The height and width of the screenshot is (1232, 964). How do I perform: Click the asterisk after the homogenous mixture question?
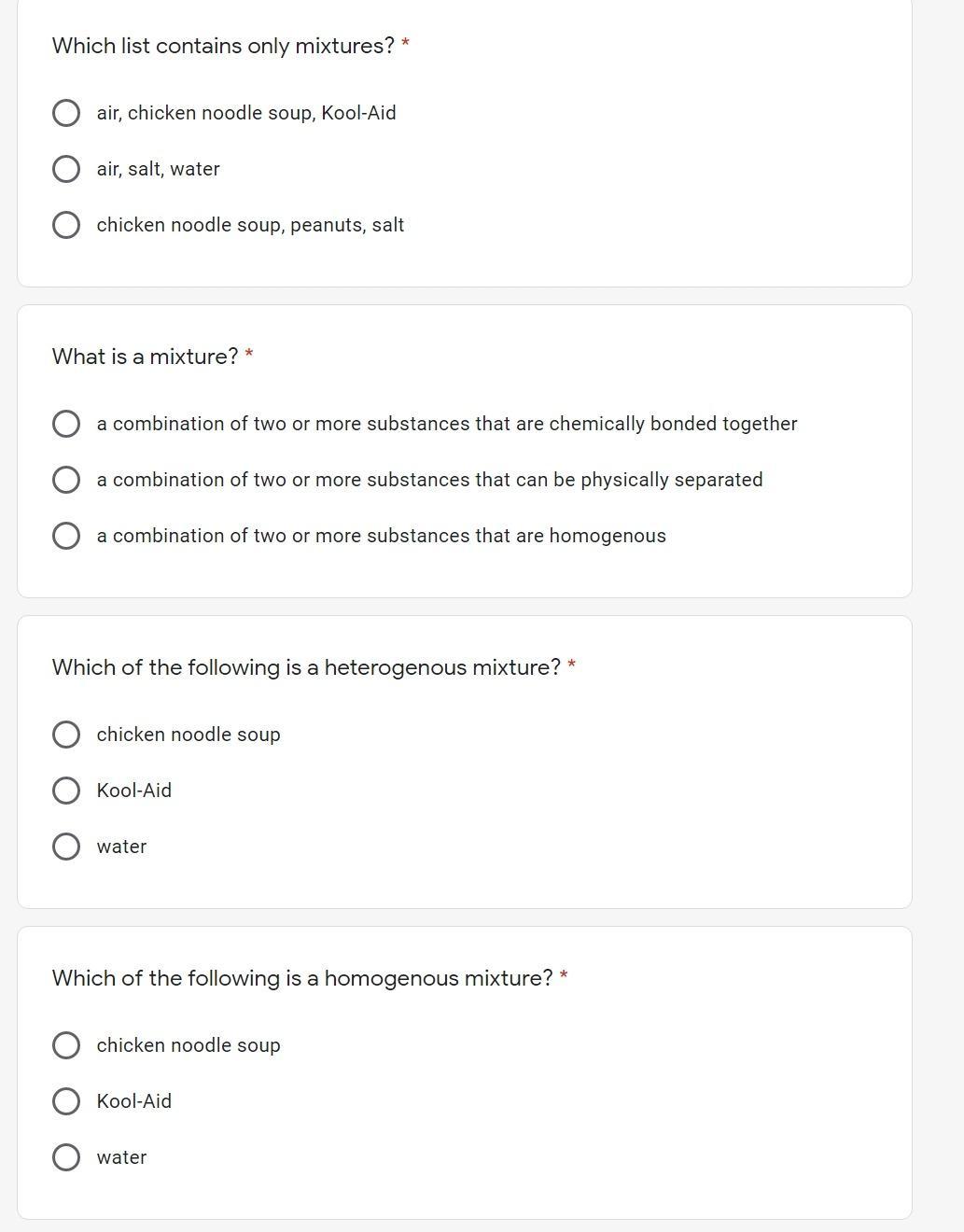(564, 976)
